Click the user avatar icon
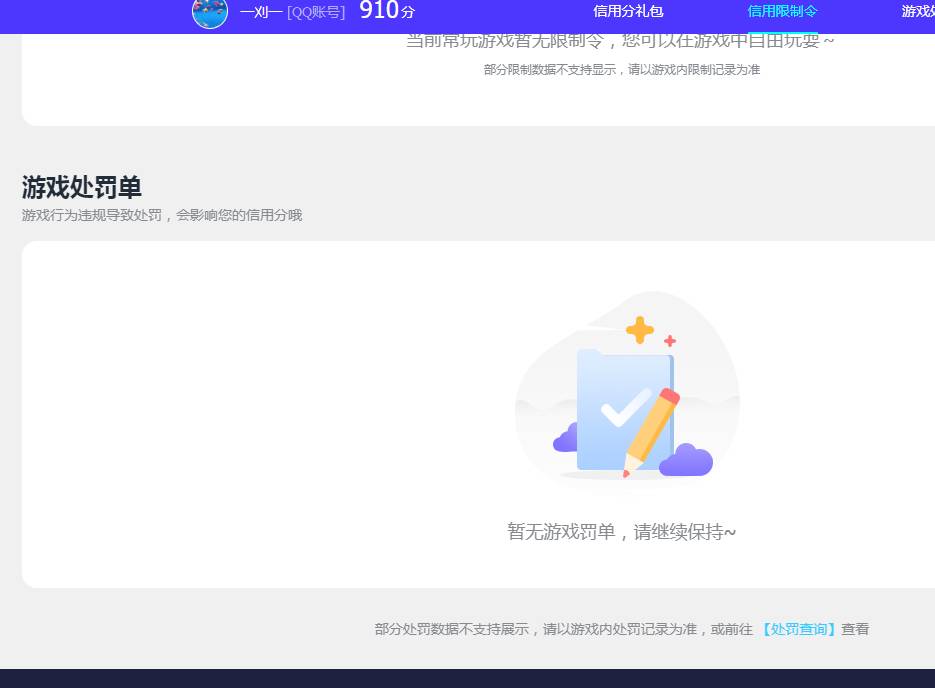Image resolution: width=935 pixels, height=688 pixels. click(x=209, y=14)
